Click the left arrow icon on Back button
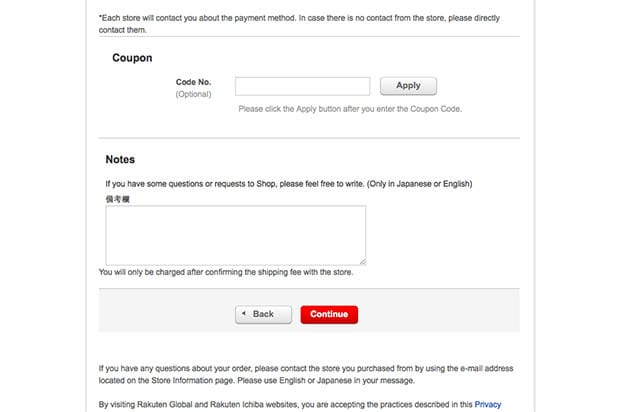Screen dimensions: 640x412 (245, 314)
